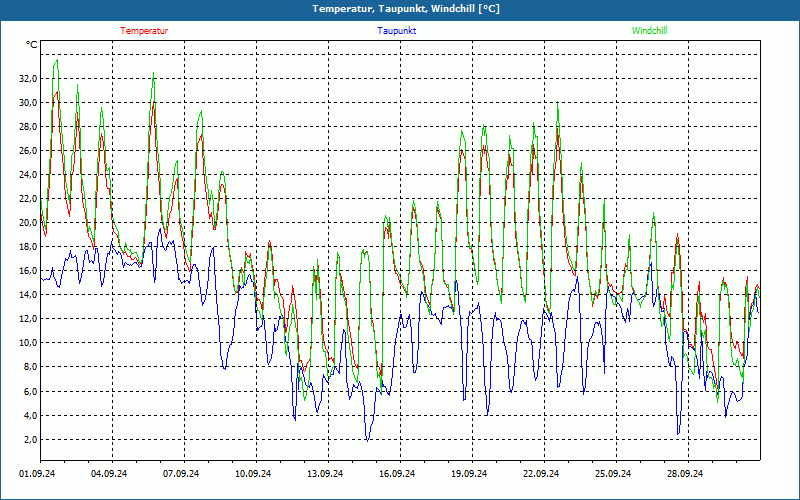Click the 24,0 y-axis value
Image resolution: width=800 pixels, height=500 pixels.
point(28,174)
